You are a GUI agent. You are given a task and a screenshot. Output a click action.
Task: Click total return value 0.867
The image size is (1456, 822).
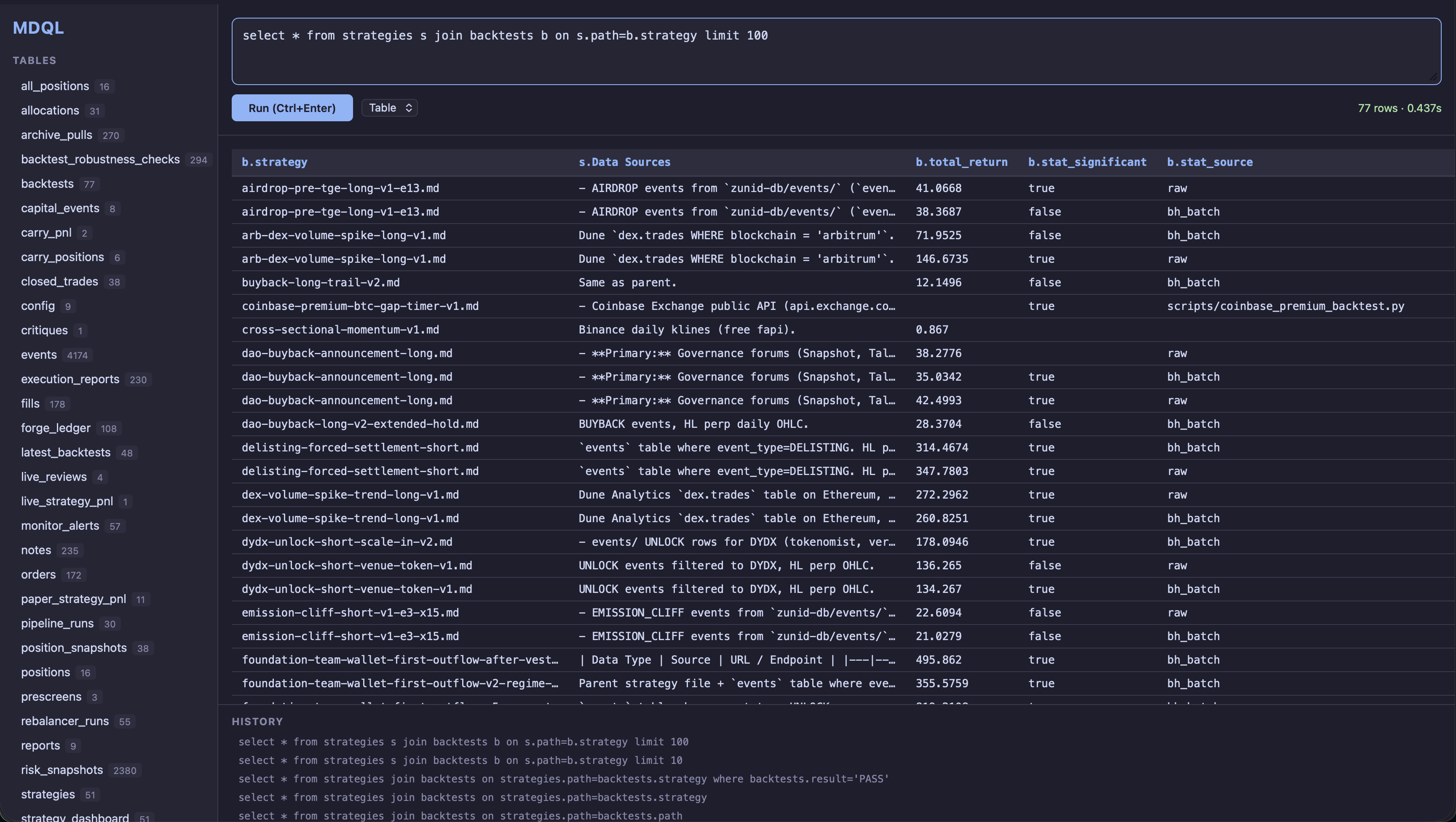tap(932, 330)
